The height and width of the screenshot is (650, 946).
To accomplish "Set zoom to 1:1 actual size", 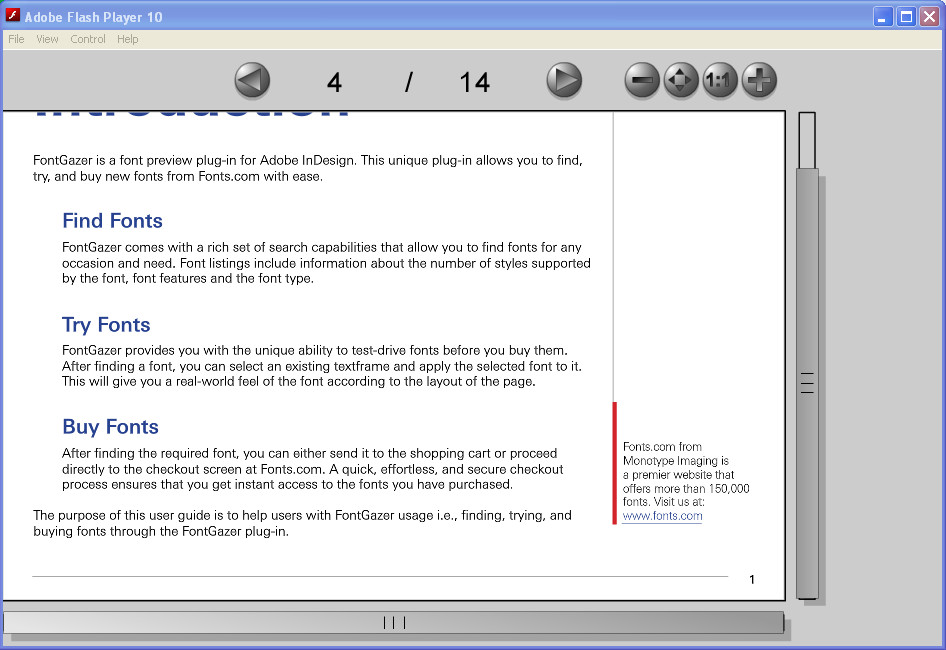I will tap(720, 80).
